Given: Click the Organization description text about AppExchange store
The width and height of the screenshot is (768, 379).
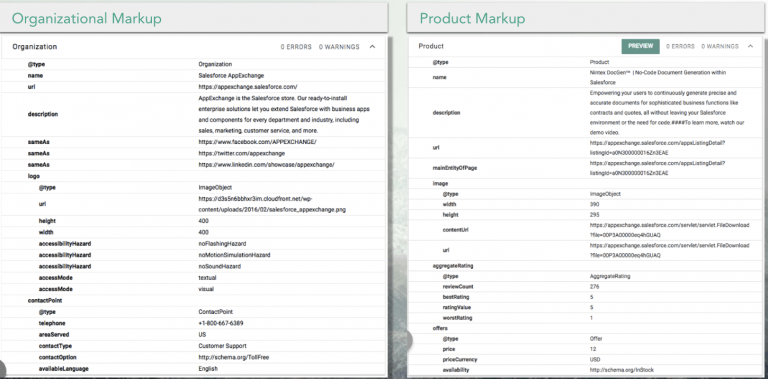Looking at the screenshot, I should tap(284, 114).
